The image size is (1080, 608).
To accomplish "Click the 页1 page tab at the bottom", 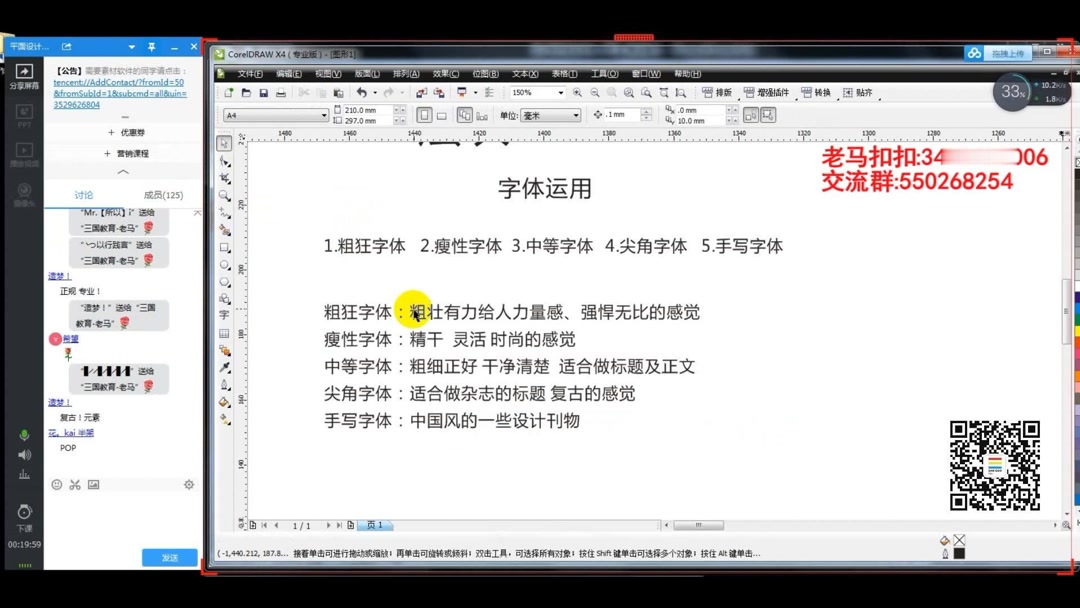I will pyautogui.click(x=374, y=524).
